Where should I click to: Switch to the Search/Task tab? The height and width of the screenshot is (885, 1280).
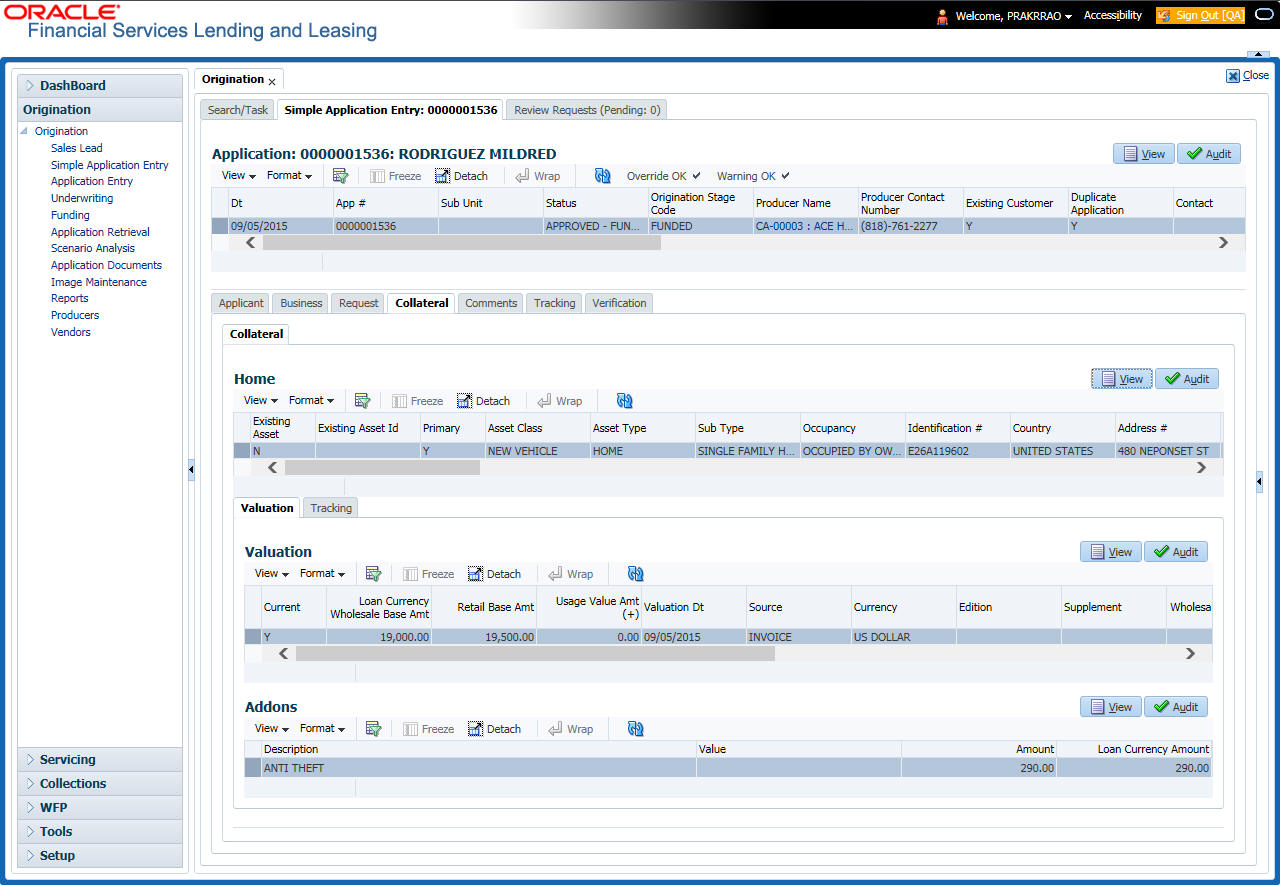tap(238, 110)
